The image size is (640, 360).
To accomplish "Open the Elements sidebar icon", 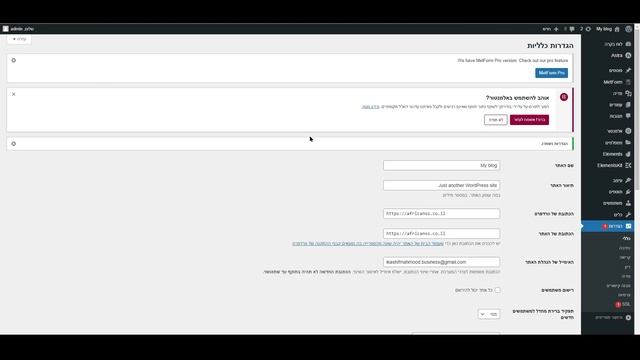I will coord(628,154).
